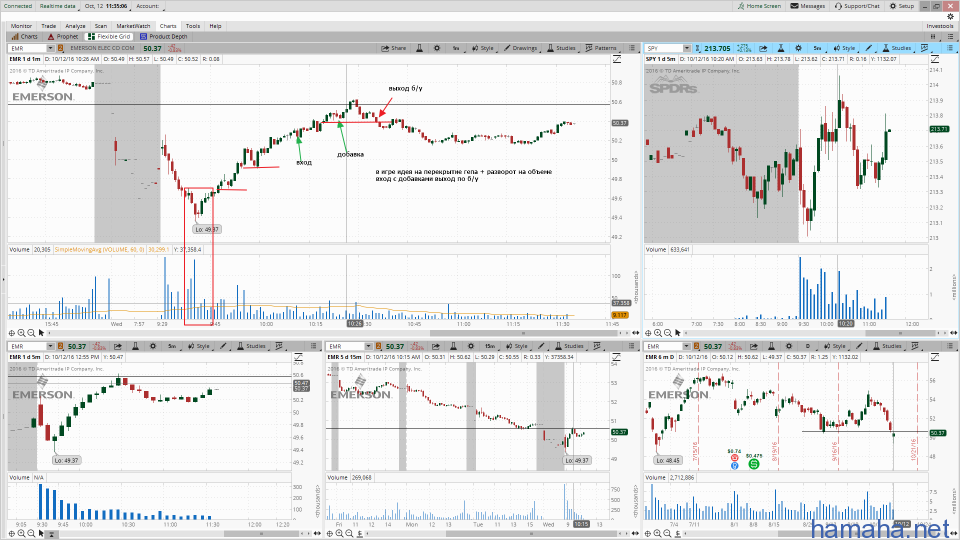960x540 pixels.
Task: Toggle drawing set icon at top-right of SPY chart
Action: coord(935,59)
